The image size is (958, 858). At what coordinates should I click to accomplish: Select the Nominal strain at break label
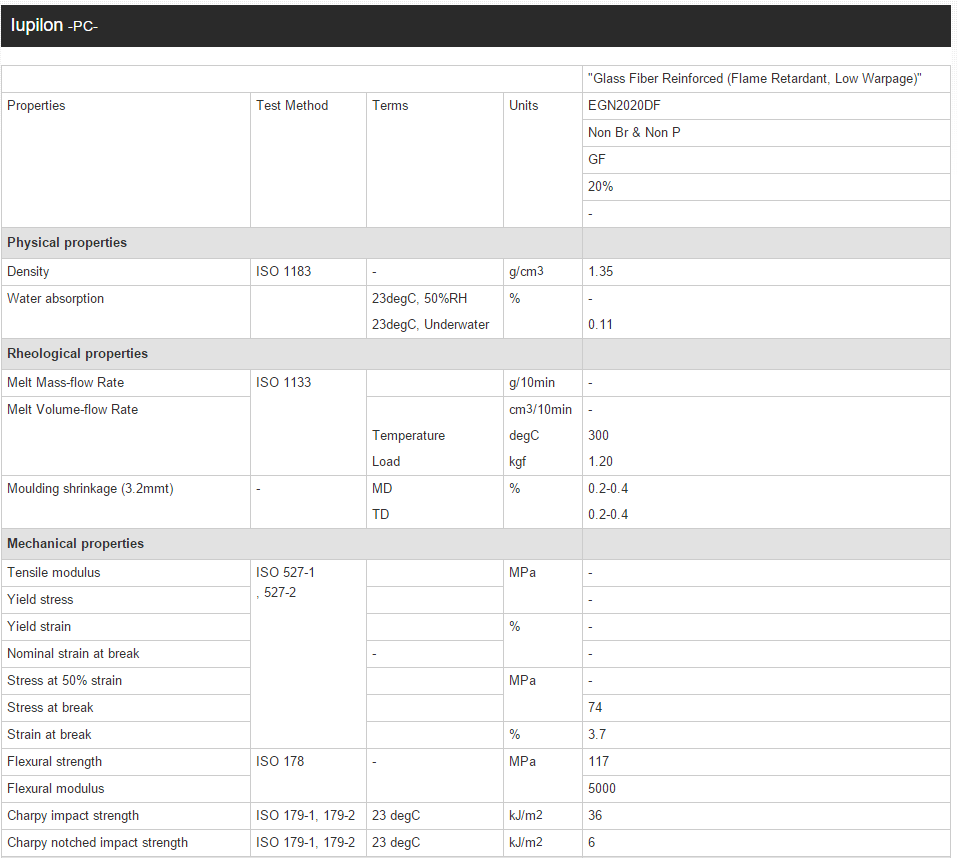tap(73, 653)
